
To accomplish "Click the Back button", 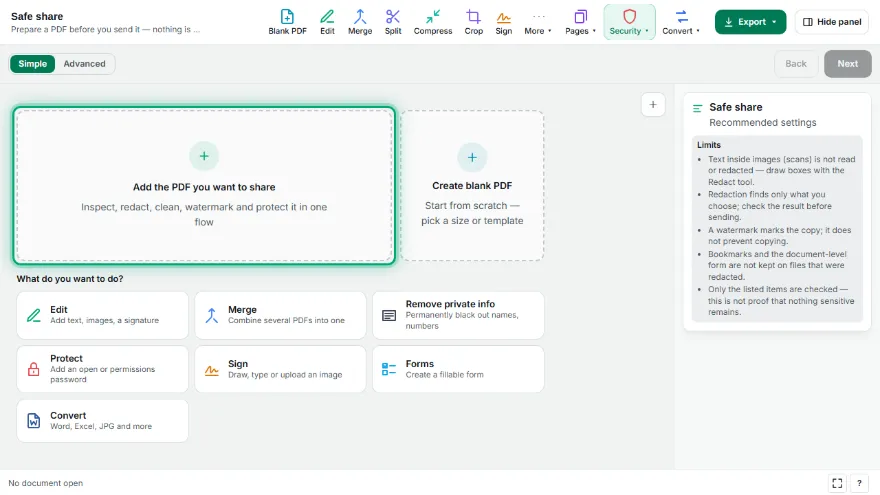I will tap(795, 63).
